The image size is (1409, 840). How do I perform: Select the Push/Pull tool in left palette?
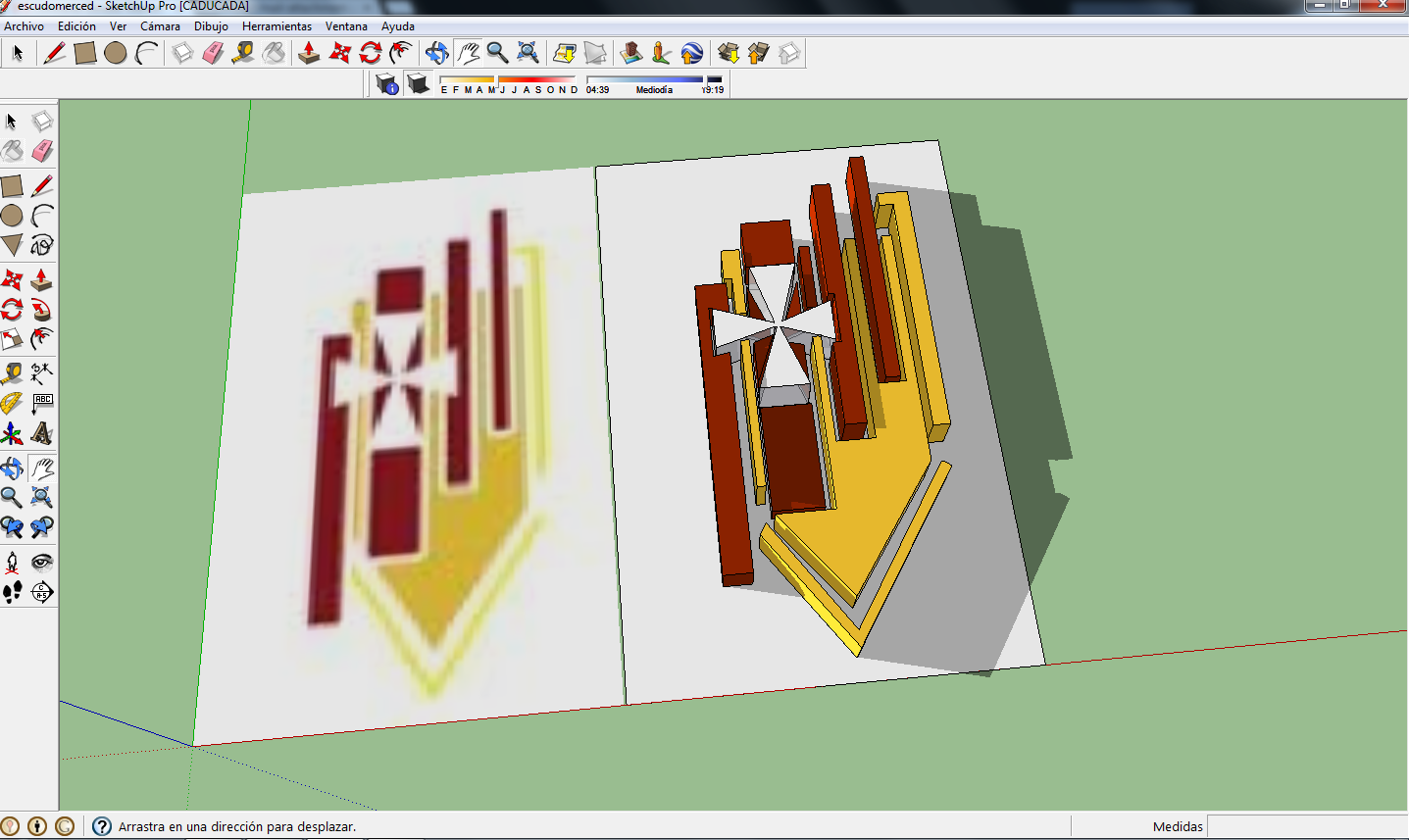pos(41,281)
